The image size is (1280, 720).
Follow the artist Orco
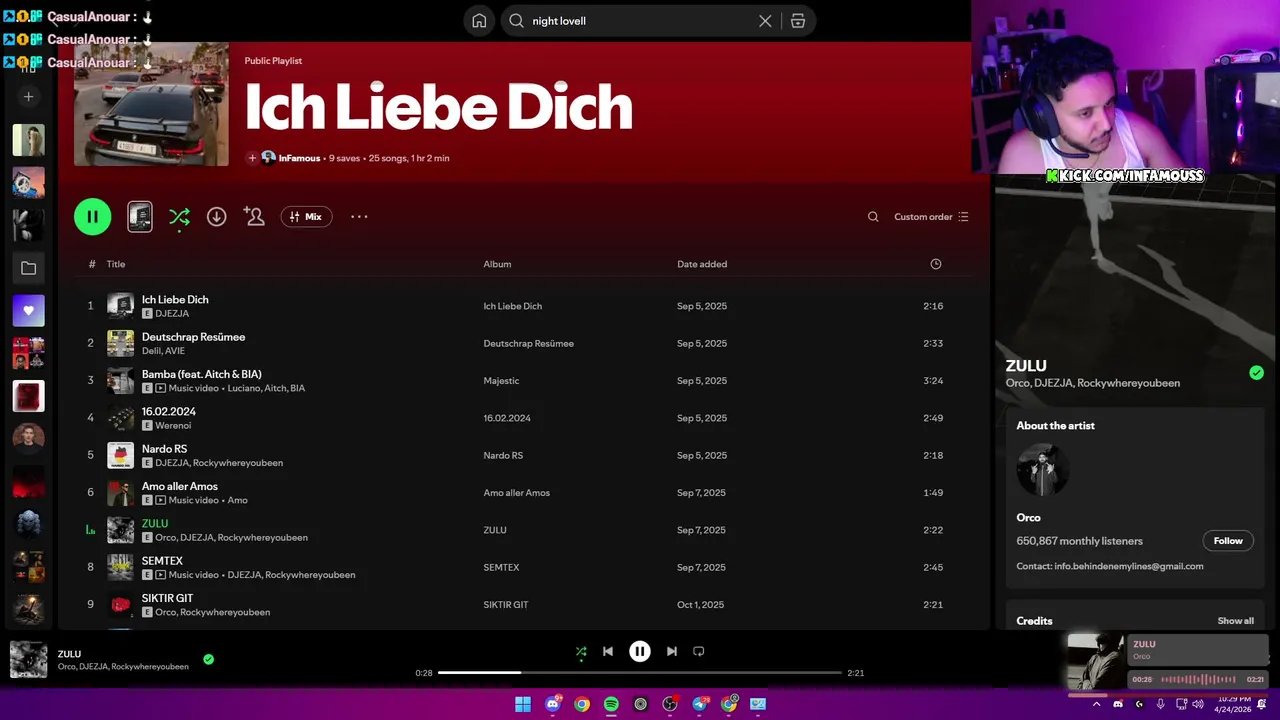(1227, 541)
